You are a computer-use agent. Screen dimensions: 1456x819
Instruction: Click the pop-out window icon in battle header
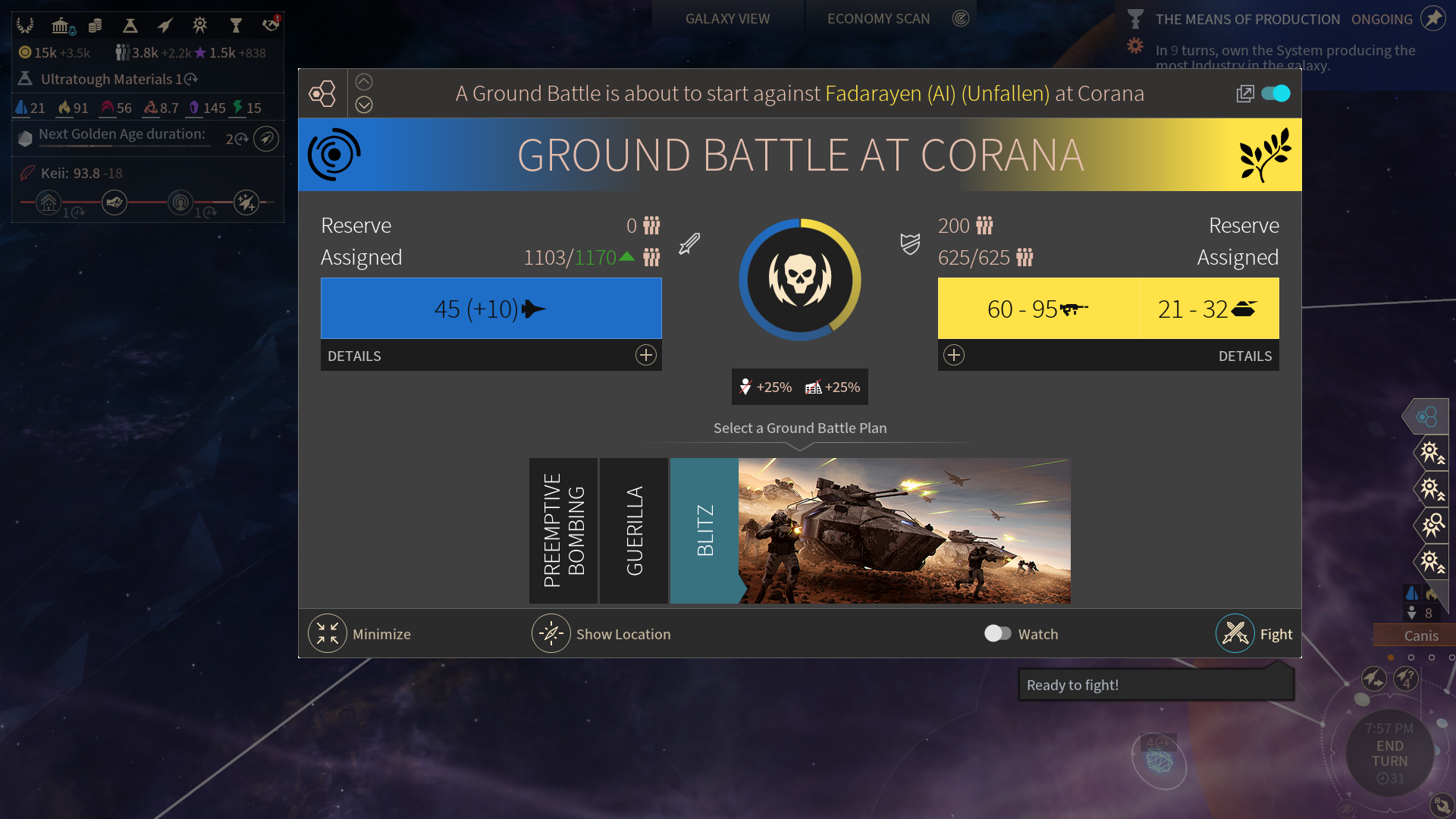(1244, 93)
